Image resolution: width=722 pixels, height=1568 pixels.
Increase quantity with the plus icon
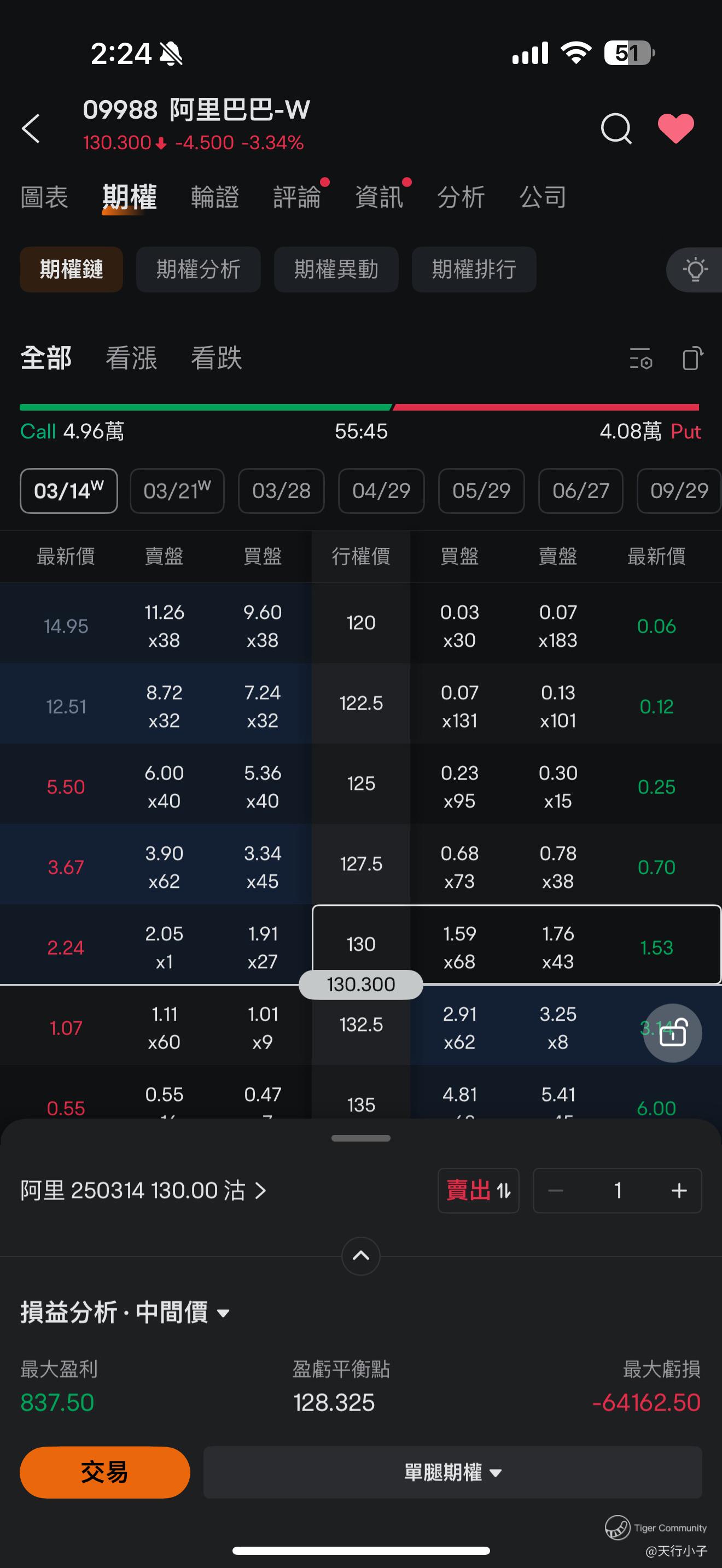click(x=679, y=1190)
